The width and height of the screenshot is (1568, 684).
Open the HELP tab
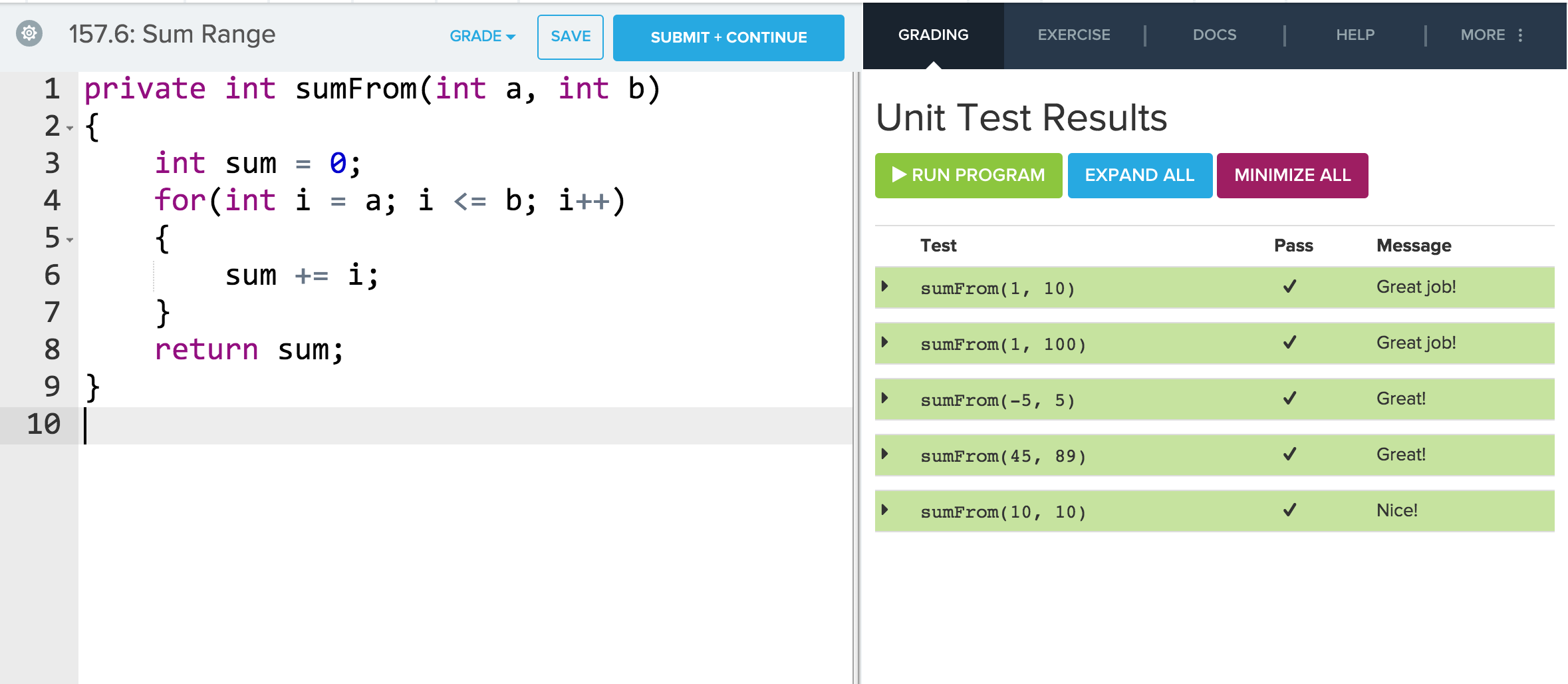(x=1355, y=35)
